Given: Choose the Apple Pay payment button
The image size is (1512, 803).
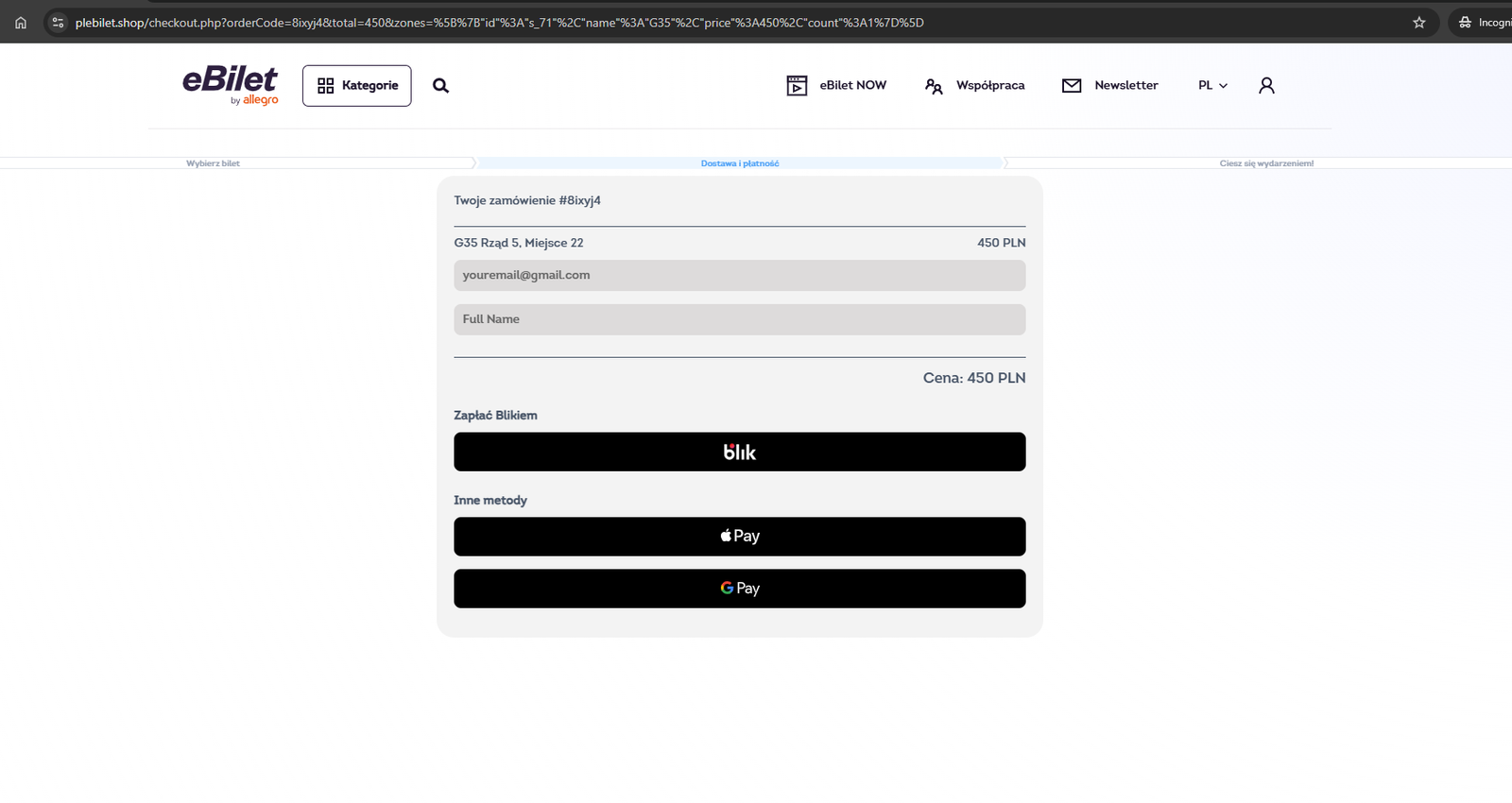Looking at the screenshot, I should tap(739, 536).
